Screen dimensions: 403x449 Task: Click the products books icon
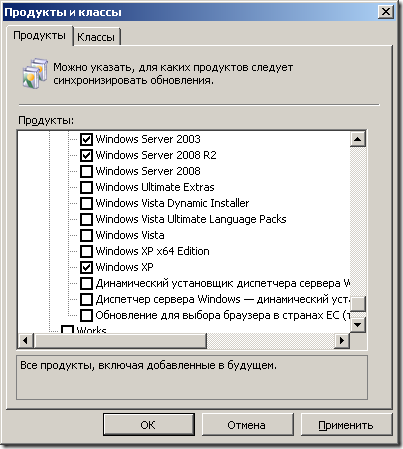pyautogui.click(x=35, y=73)
